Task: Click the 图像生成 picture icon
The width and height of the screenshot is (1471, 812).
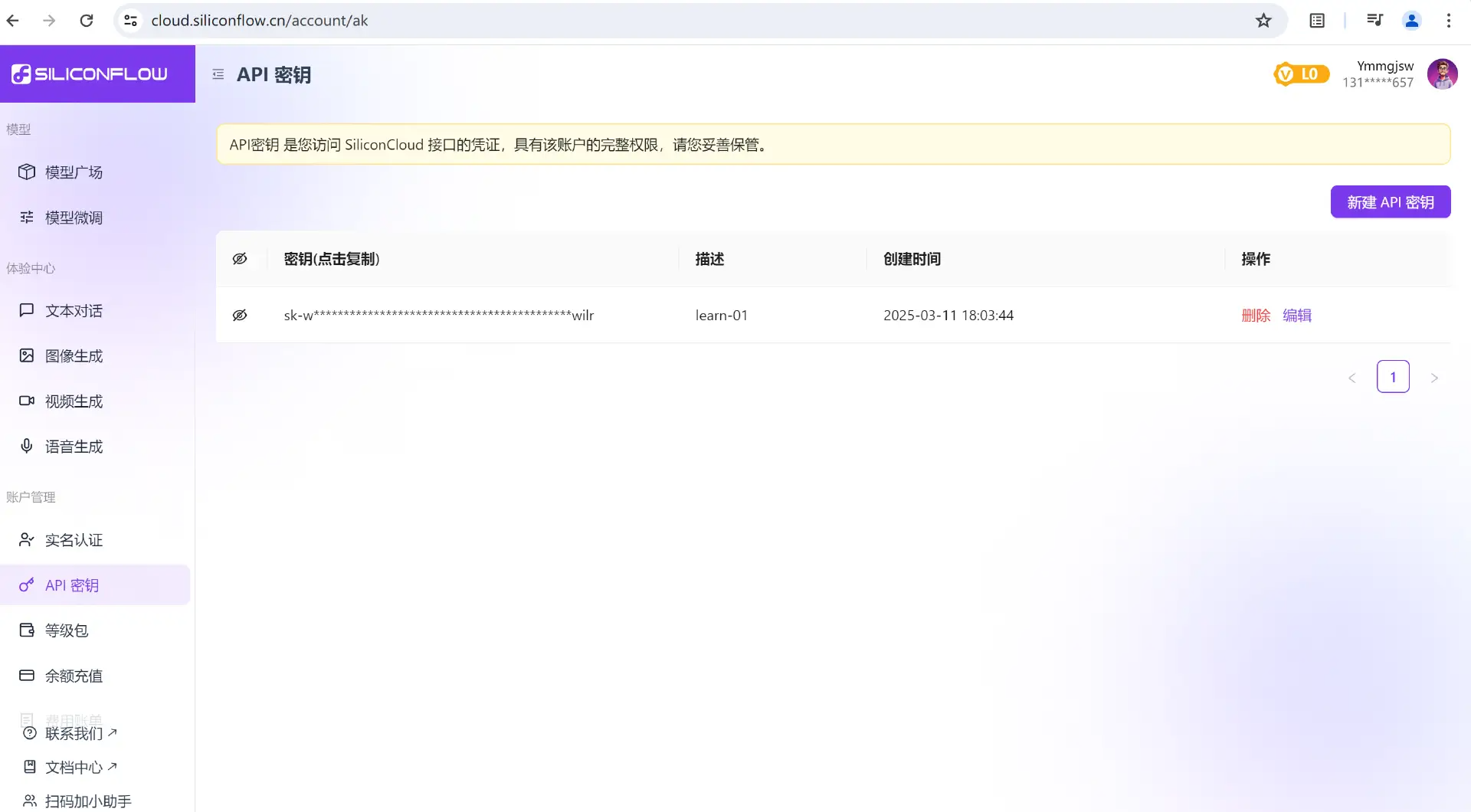Action: (x=27, y=355)
